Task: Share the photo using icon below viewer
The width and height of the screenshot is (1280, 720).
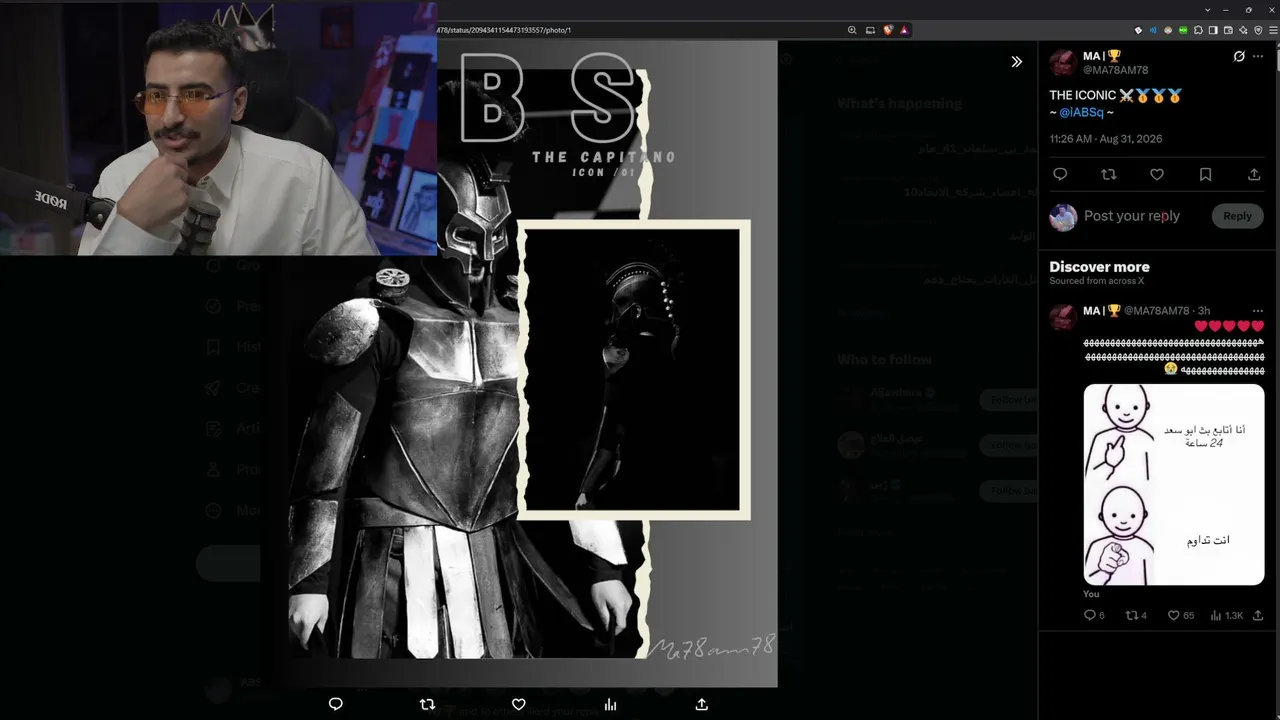Action: coord(701,704)
